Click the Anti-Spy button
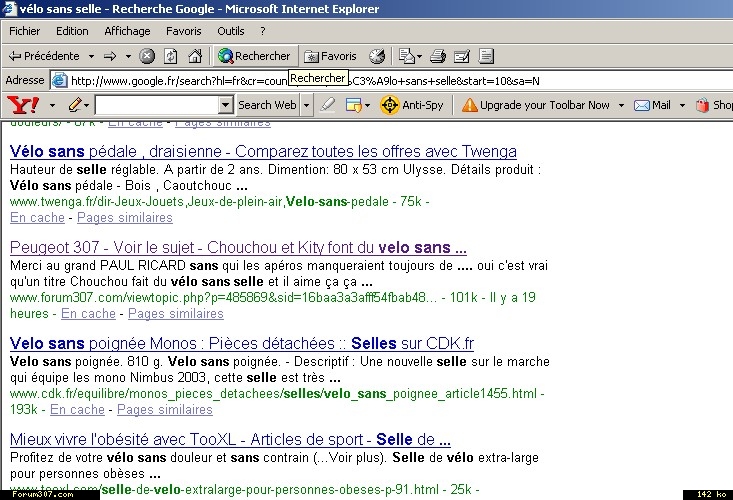Screen dimensions: 733x500 412,105
